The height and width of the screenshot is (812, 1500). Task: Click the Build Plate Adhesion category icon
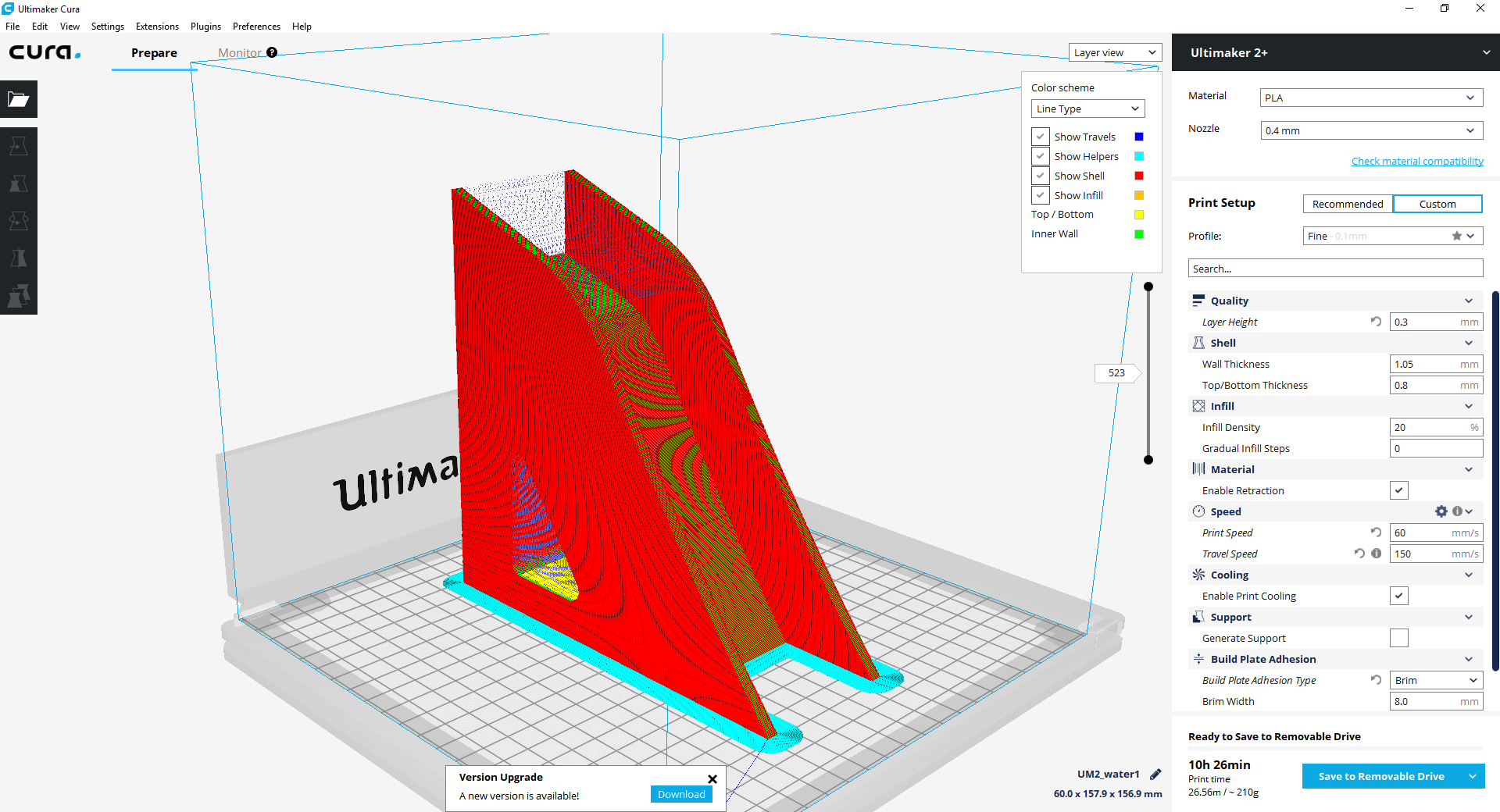click(1198, 659)
